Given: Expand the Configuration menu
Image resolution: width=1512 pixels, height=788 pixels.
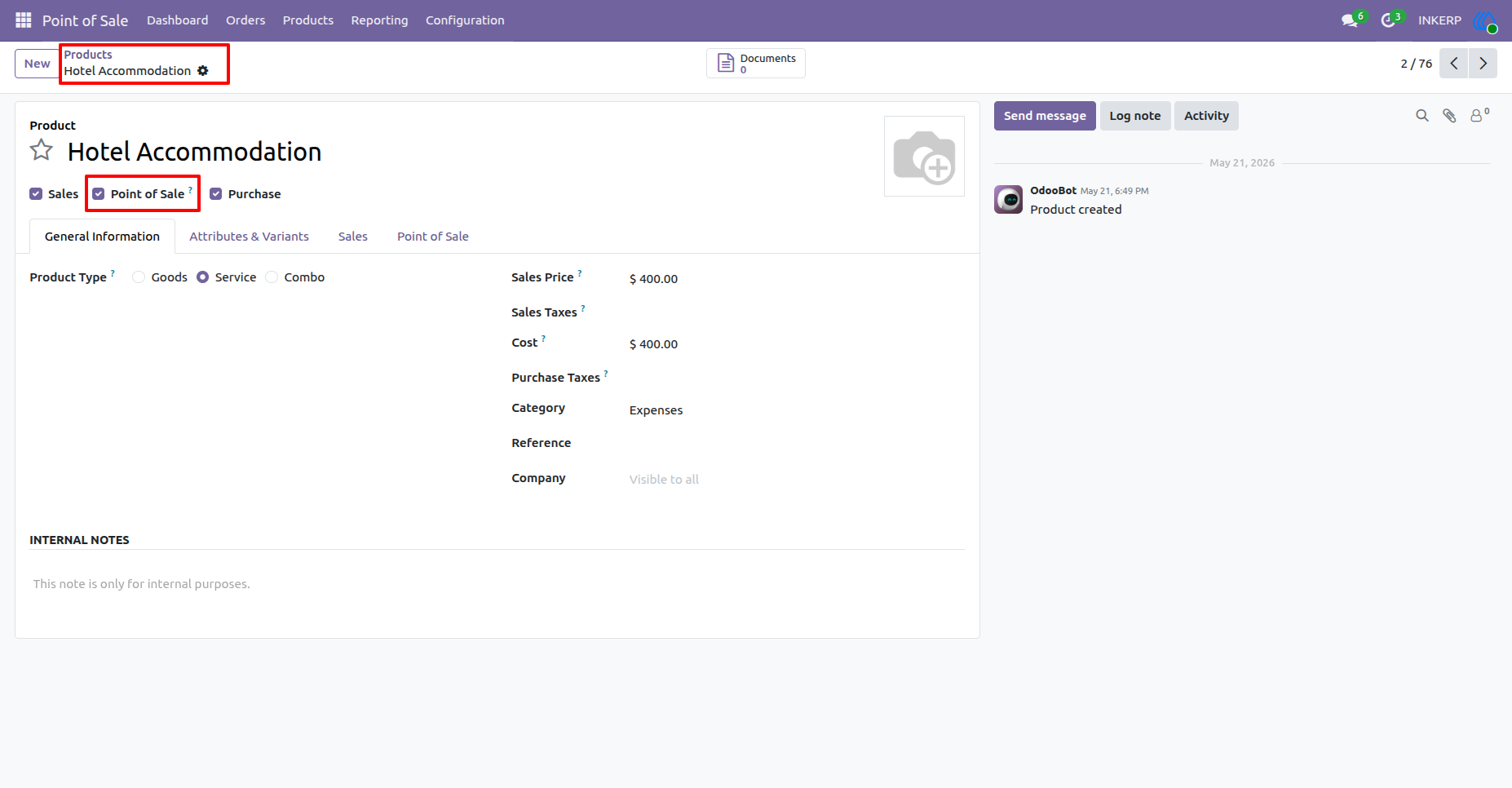Looking at the screenshot, I should coord(465,20).
